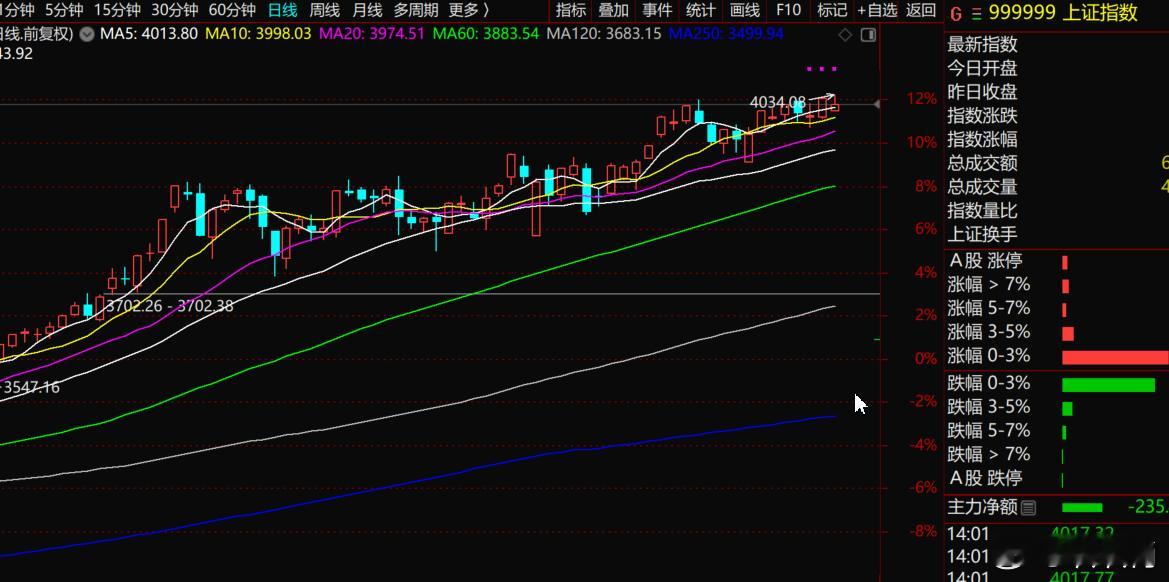Click the 3702.26 - 3702.38 gap label
Screen dimensions: 1169x582
pos(169,306)
